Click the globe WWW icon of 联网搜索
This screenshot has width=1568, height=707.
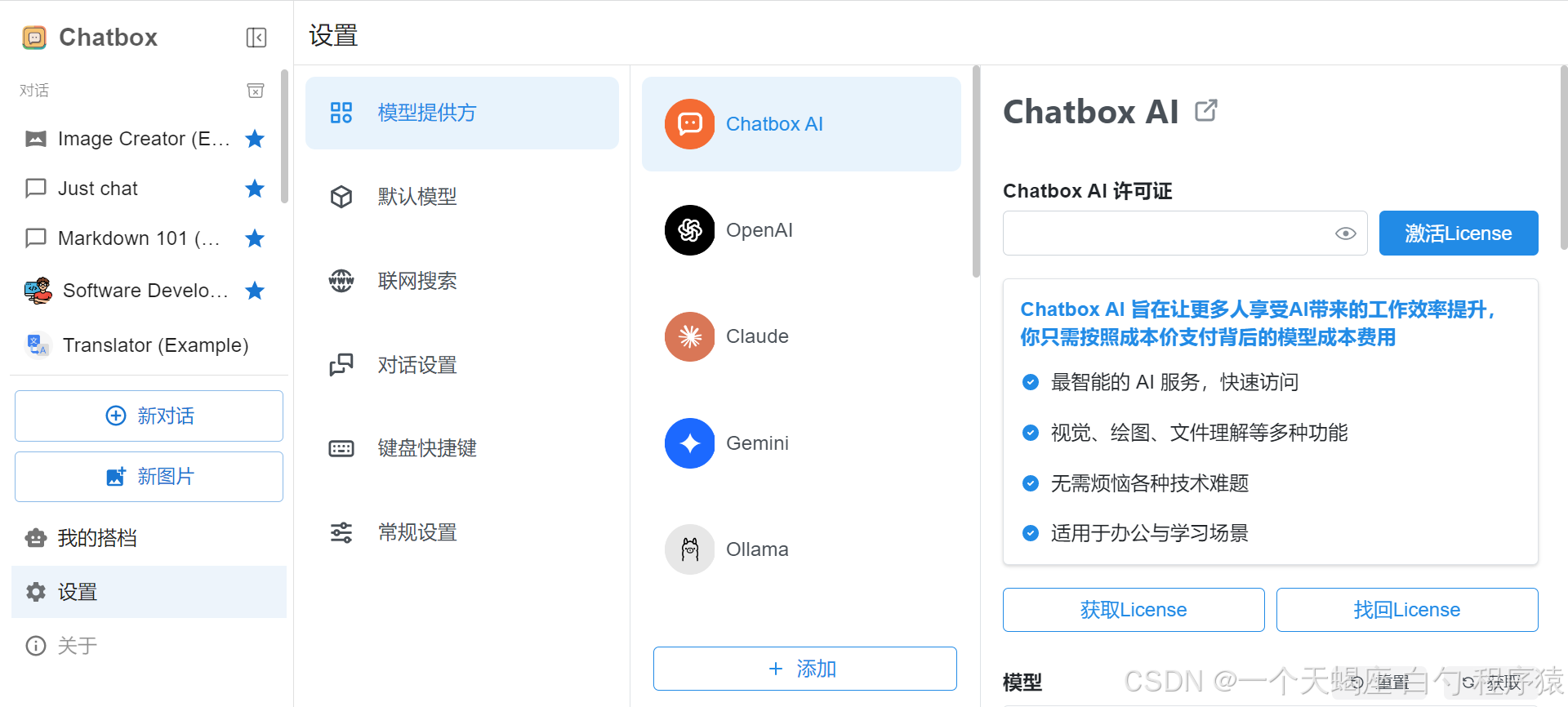click(341, 281)
